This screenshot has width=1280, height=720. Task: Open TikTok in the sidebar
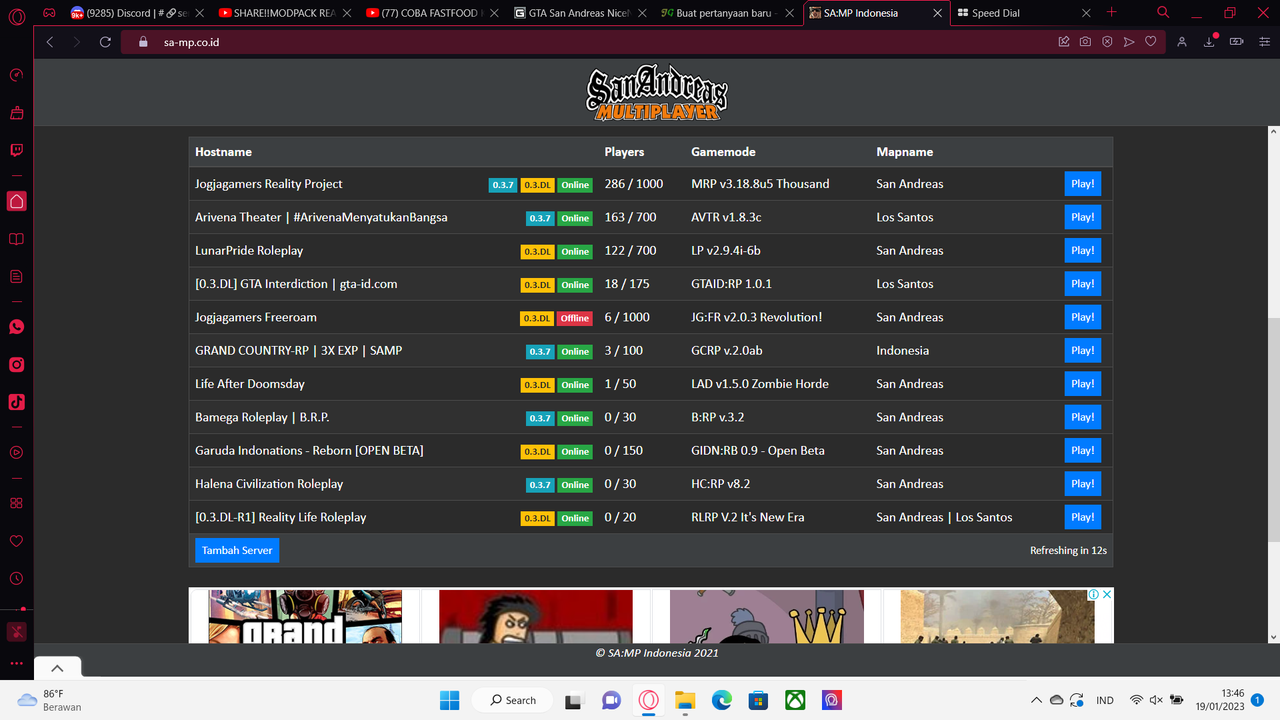pos(16,402)
